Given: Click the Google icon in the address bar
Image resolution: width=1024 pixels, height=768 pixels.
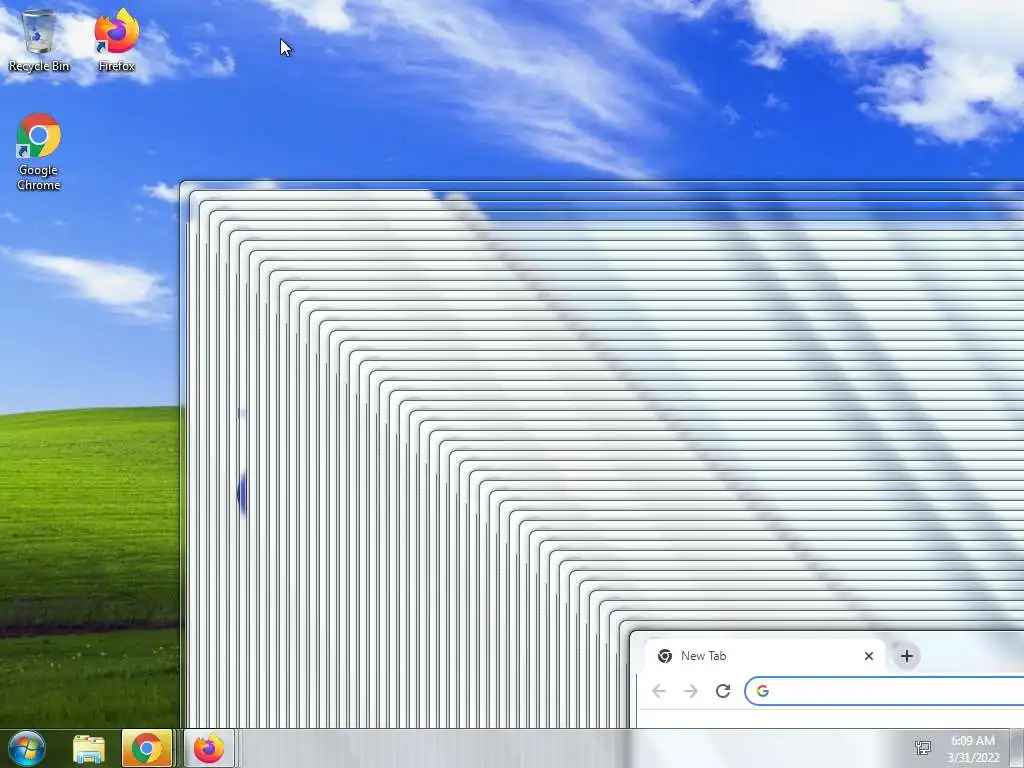Looking at the screenshot, I should (x=763, y=691).
